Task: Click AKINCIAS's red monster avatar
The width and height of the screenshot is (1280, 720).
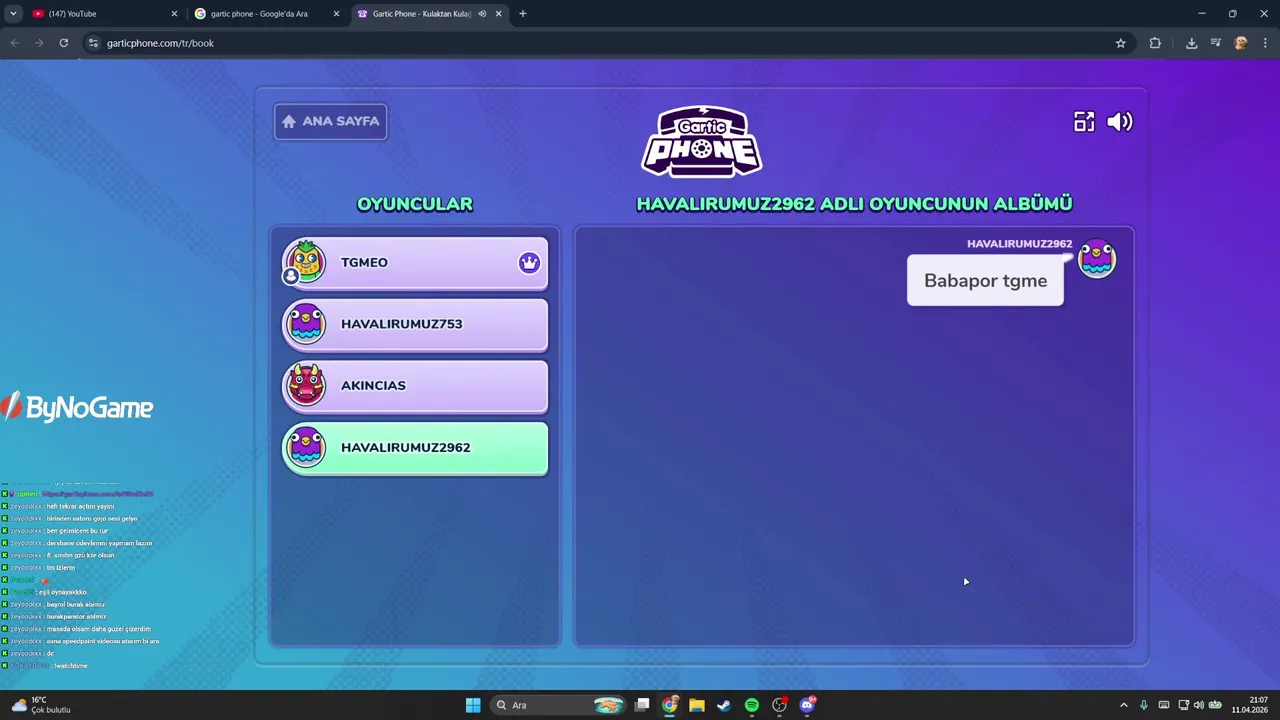Action: [305, 385]
